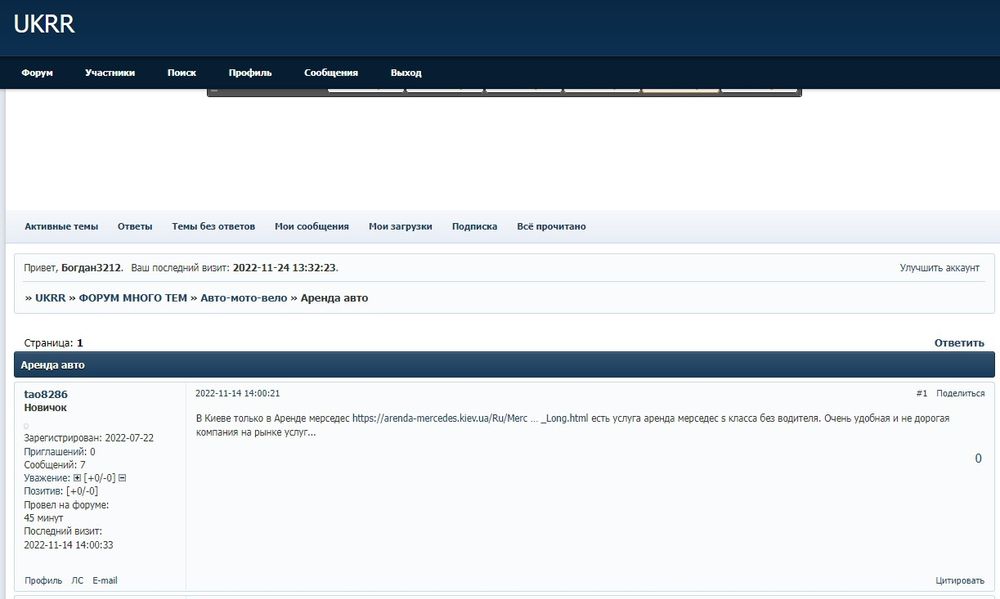Open ФОРУМ МНОГО ТЕМ breadcrumb
Image resolution: width=1000 pixels, height=599 pixels.
pyautogui.click(x=133, y=298)
